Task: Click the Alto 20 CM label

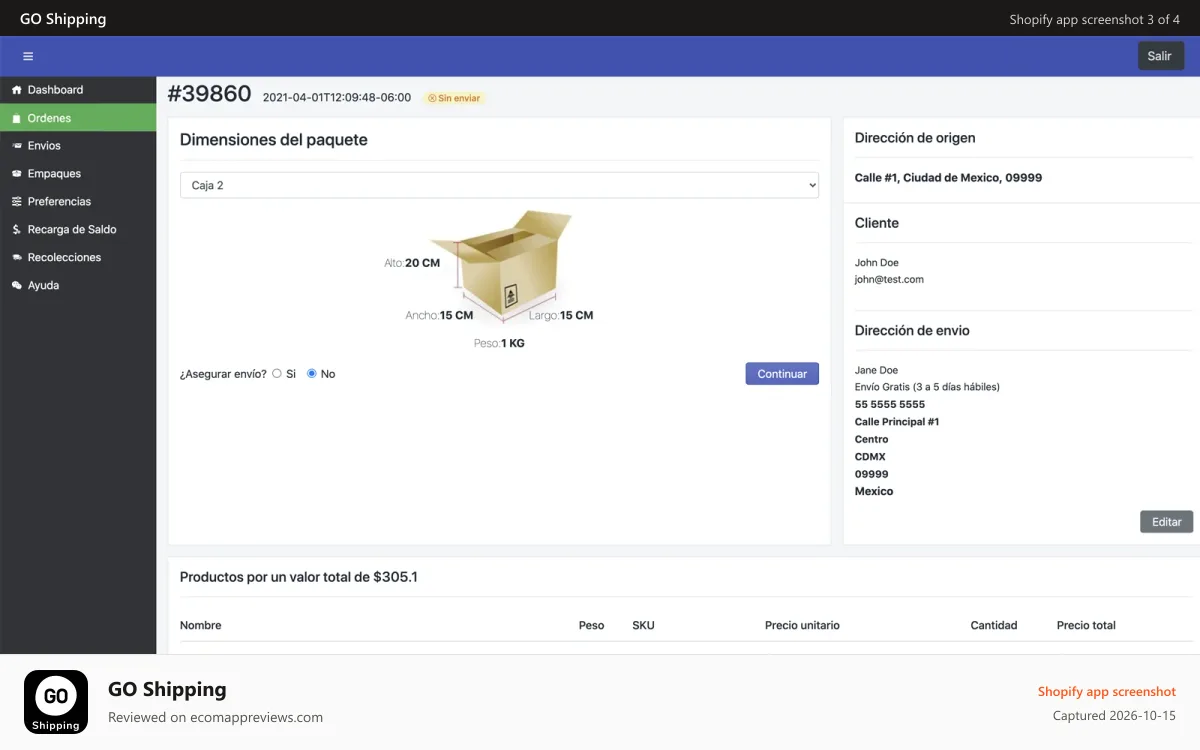Action: (412, 263)
